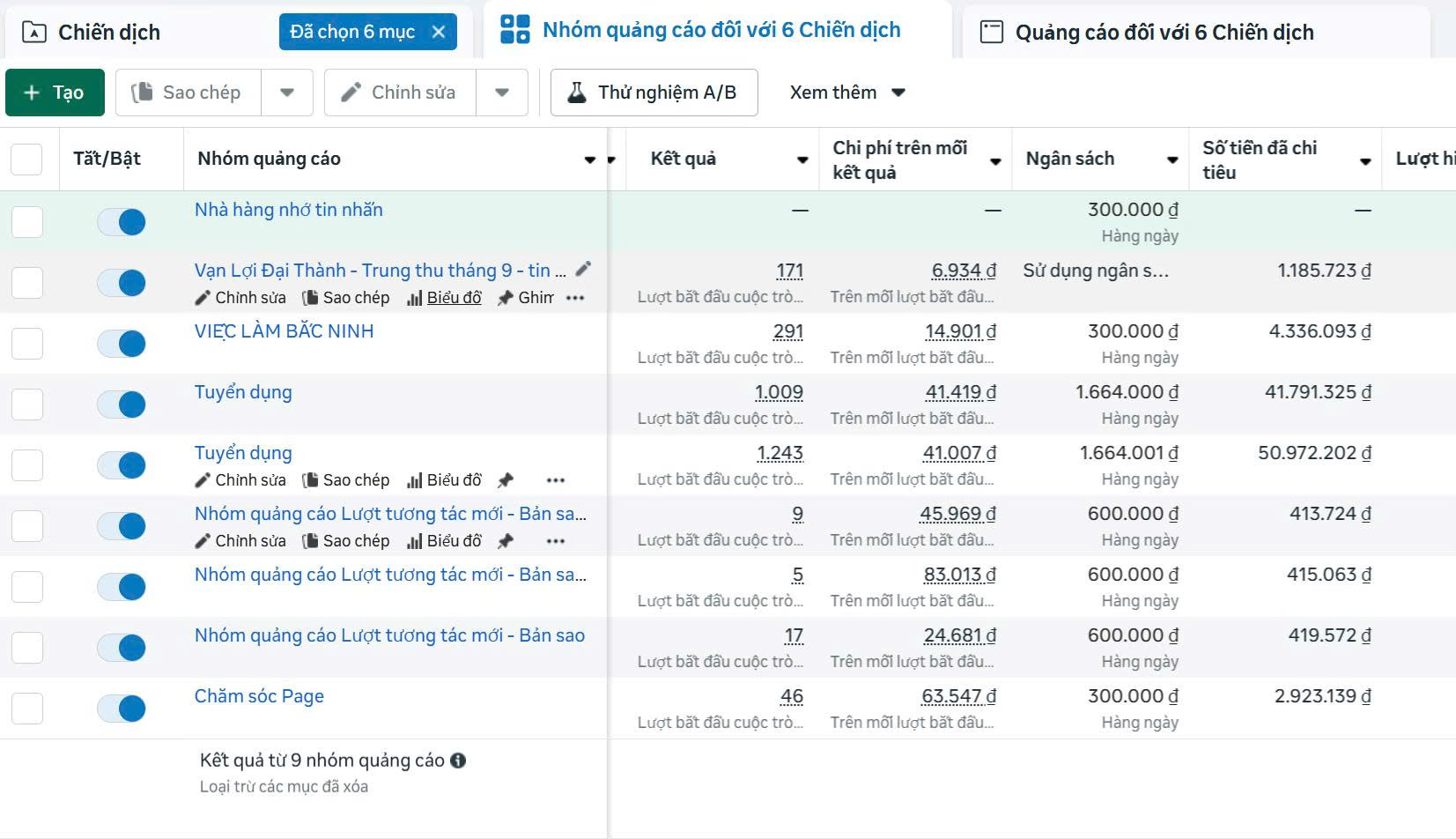
Task: Clear the 'Đã chọn 6 mục' selection filter
Action: [439, 32]
